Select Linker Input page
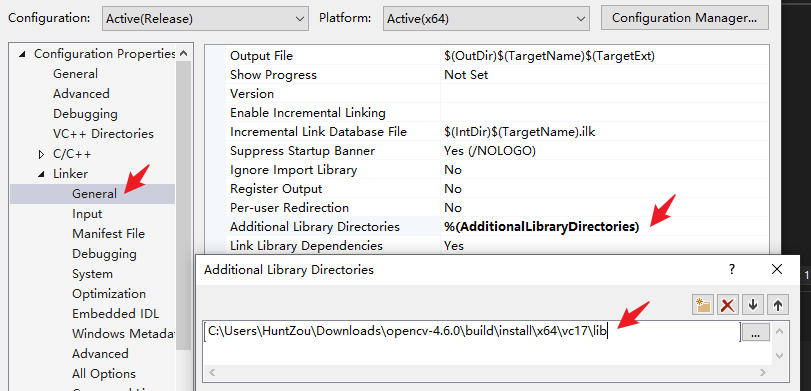The image size is (811, 391). click(87, 214)
